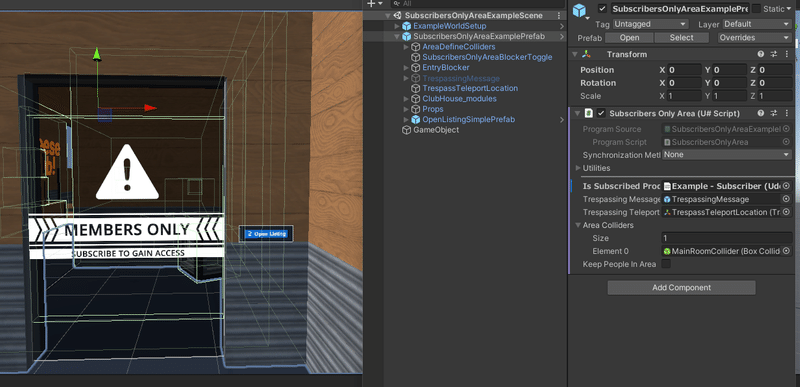800x387 pixels.
Task: Click object picker for Trespassing Message field
Action: (x=786, y=199)
